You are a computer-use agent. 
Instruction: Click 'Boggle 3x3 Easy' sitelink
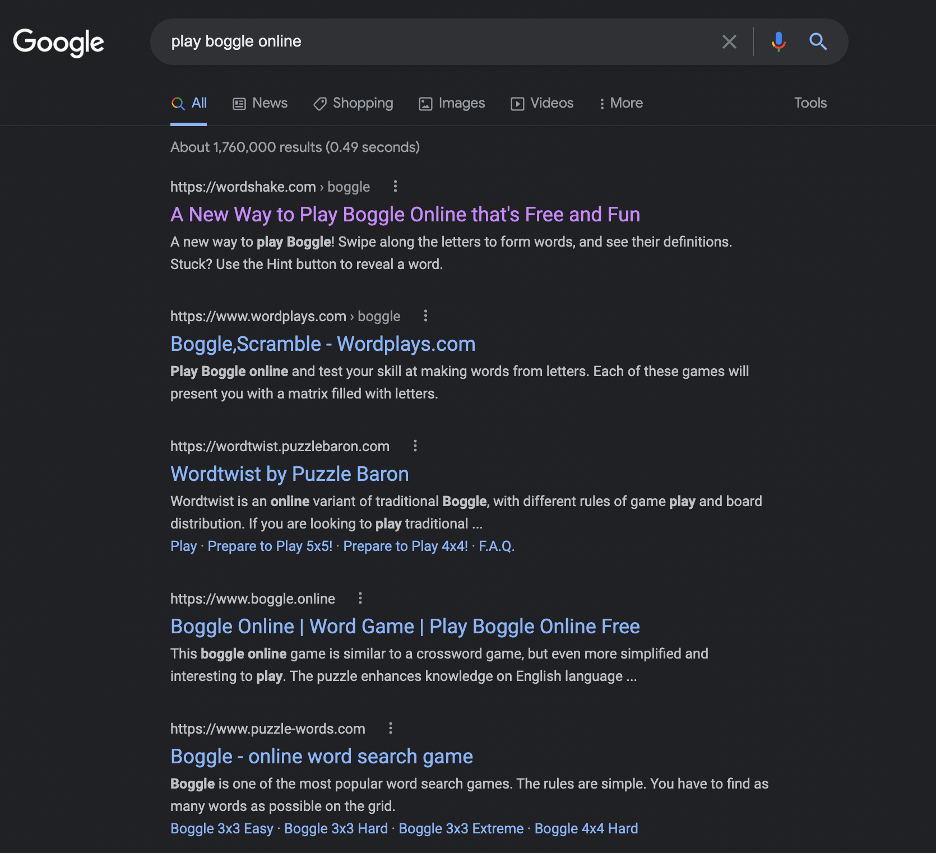tap(222, 829)
